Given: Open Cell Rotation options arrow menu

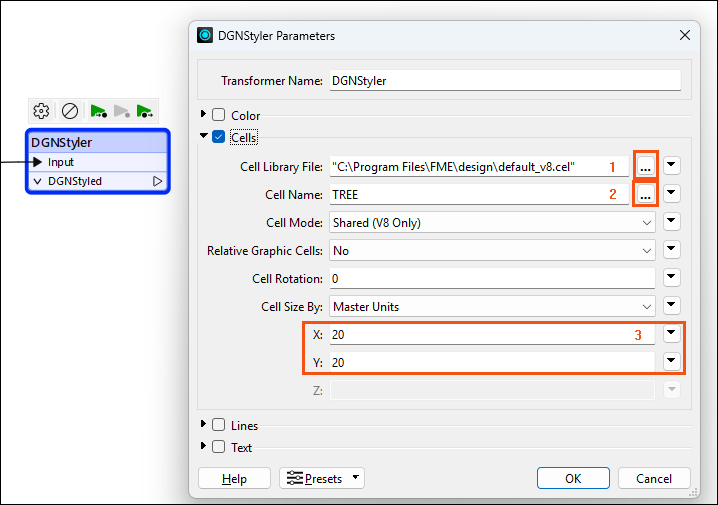Looking at the screenshot, I should (x=671, y=277).
